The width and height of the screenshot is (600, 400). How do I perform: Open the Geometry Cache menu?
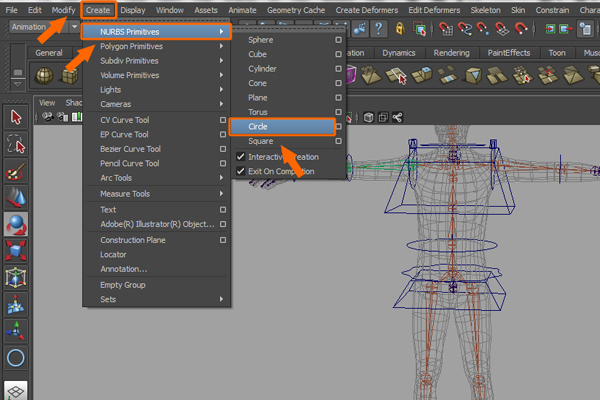[x=296, y=10]
